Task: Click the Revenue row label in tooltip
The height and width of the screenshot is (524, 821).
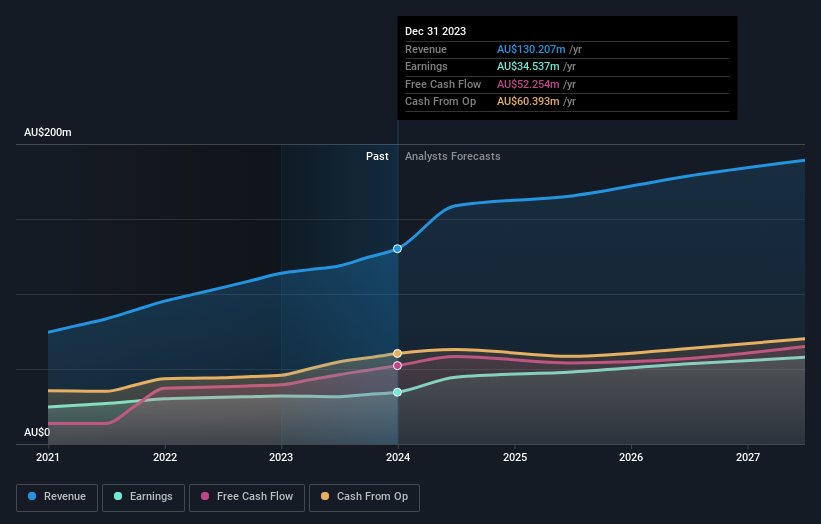Action: [426, 49]
